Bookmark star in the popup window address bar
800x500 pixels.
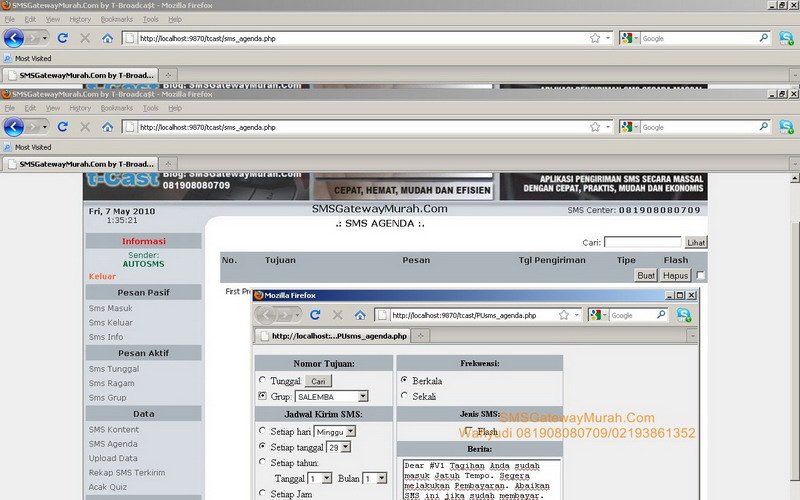coord(564,315)
